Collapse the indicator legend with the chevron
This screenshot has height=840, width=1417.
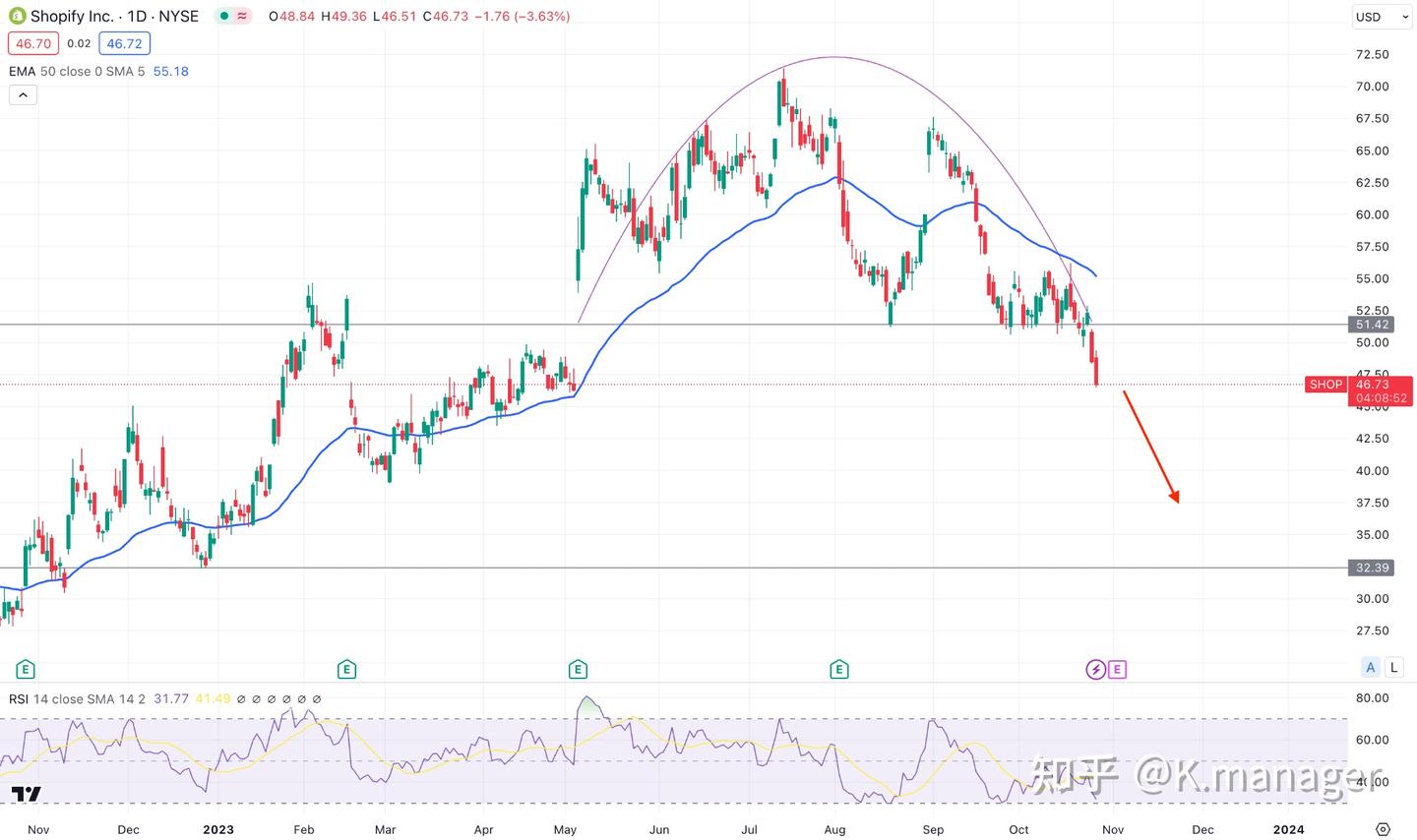[x=23, y=95]
